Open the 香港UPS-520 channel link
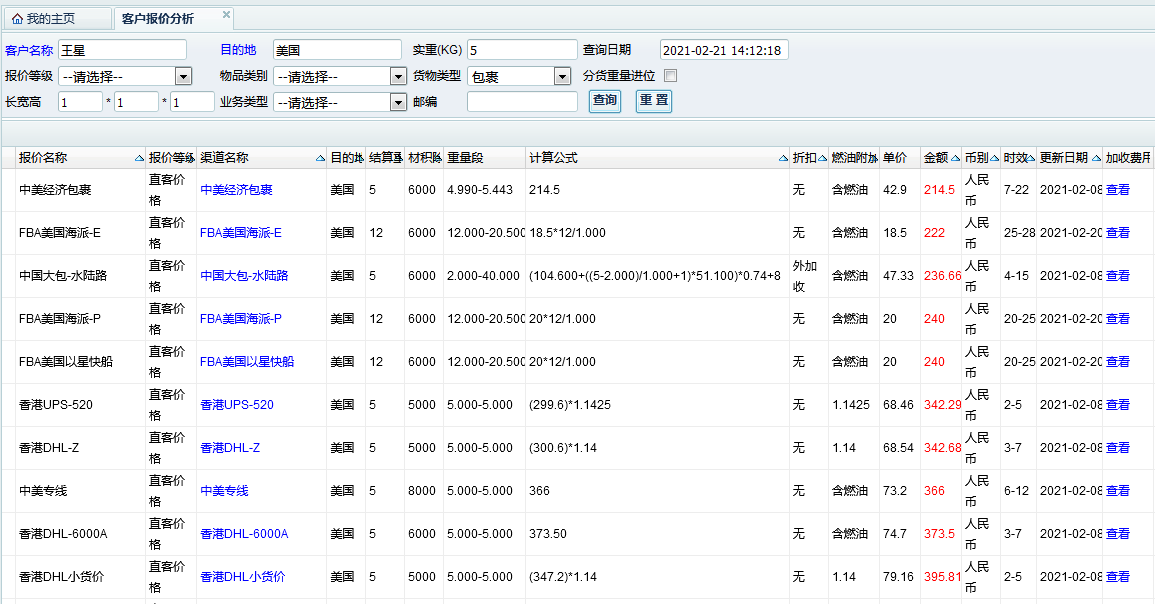 point(237,405)
